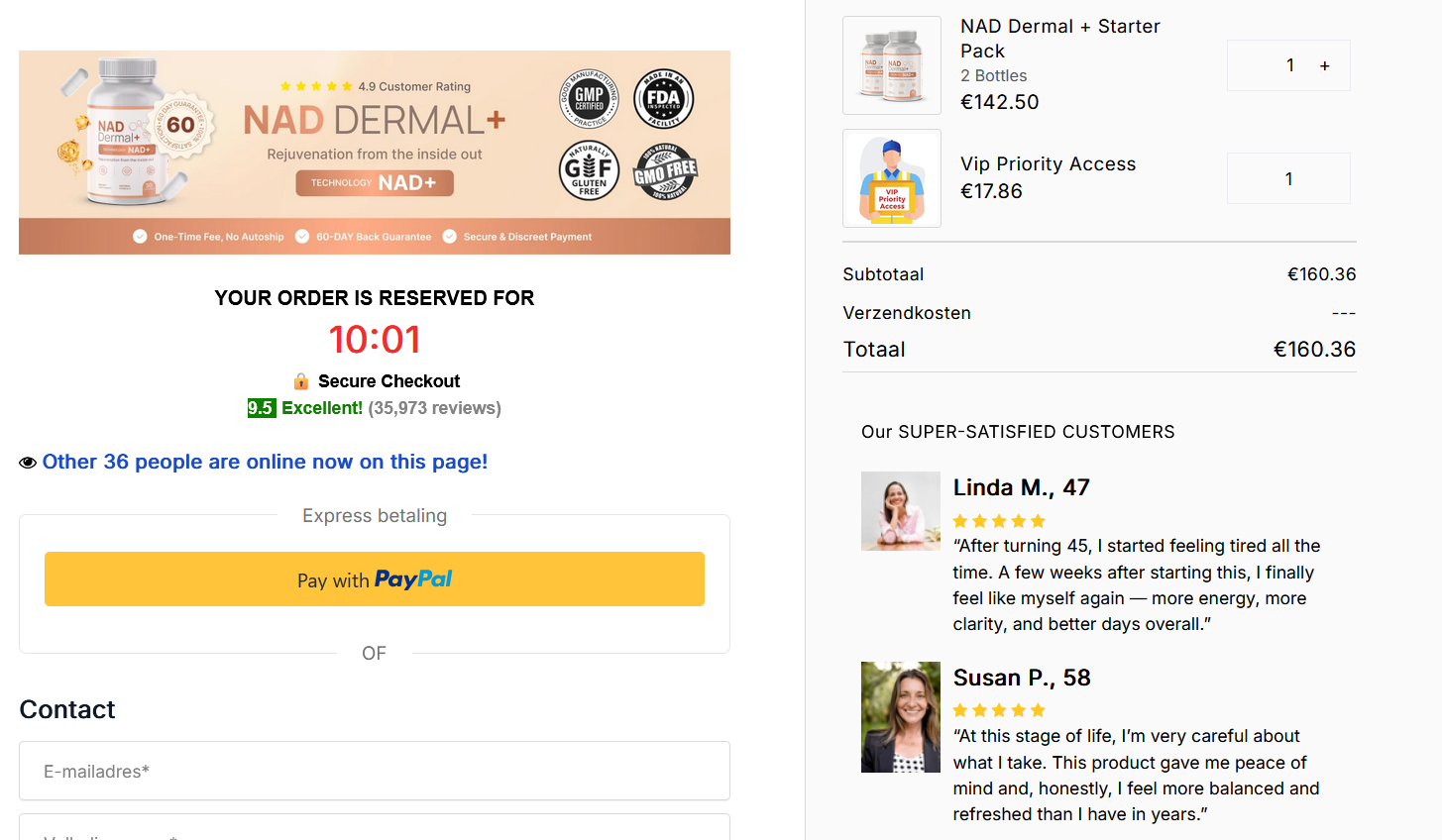Image resolution: width=1442 pixels, height=840 pixels.
Task: Click the '2 Bottles' variant text
Action: (994, 75)
